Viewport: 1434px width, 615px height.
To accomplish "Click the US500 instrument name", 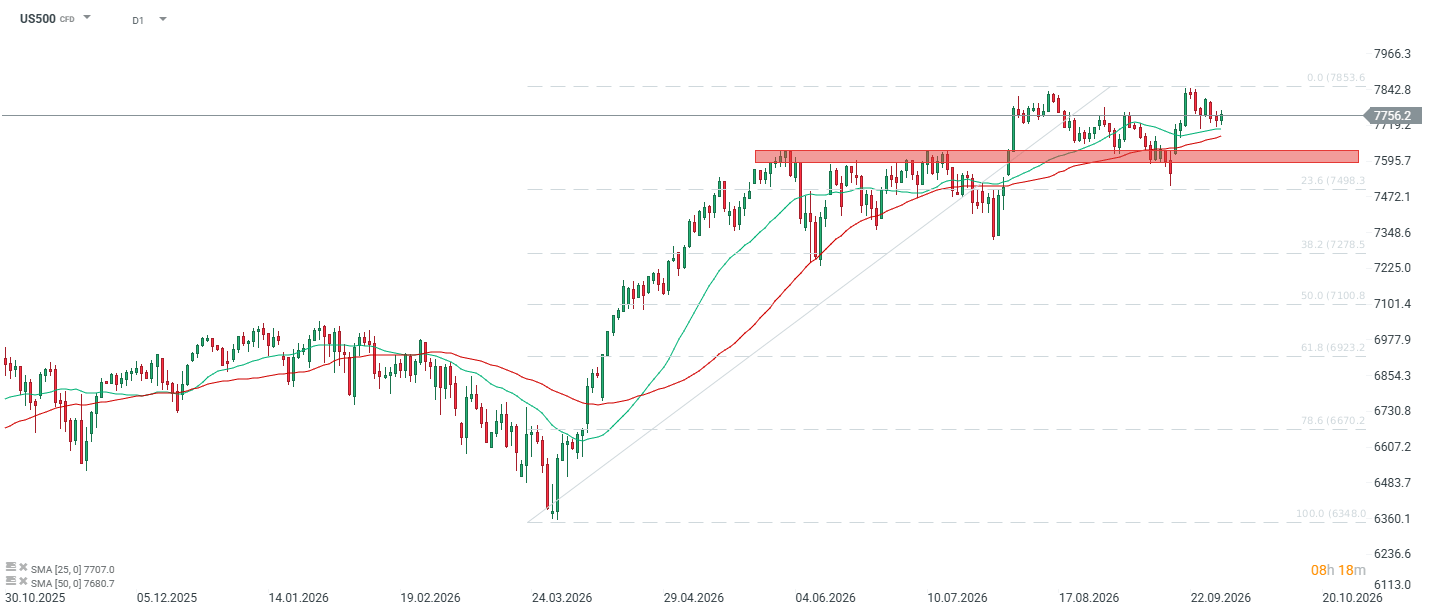I will [37, 18].
